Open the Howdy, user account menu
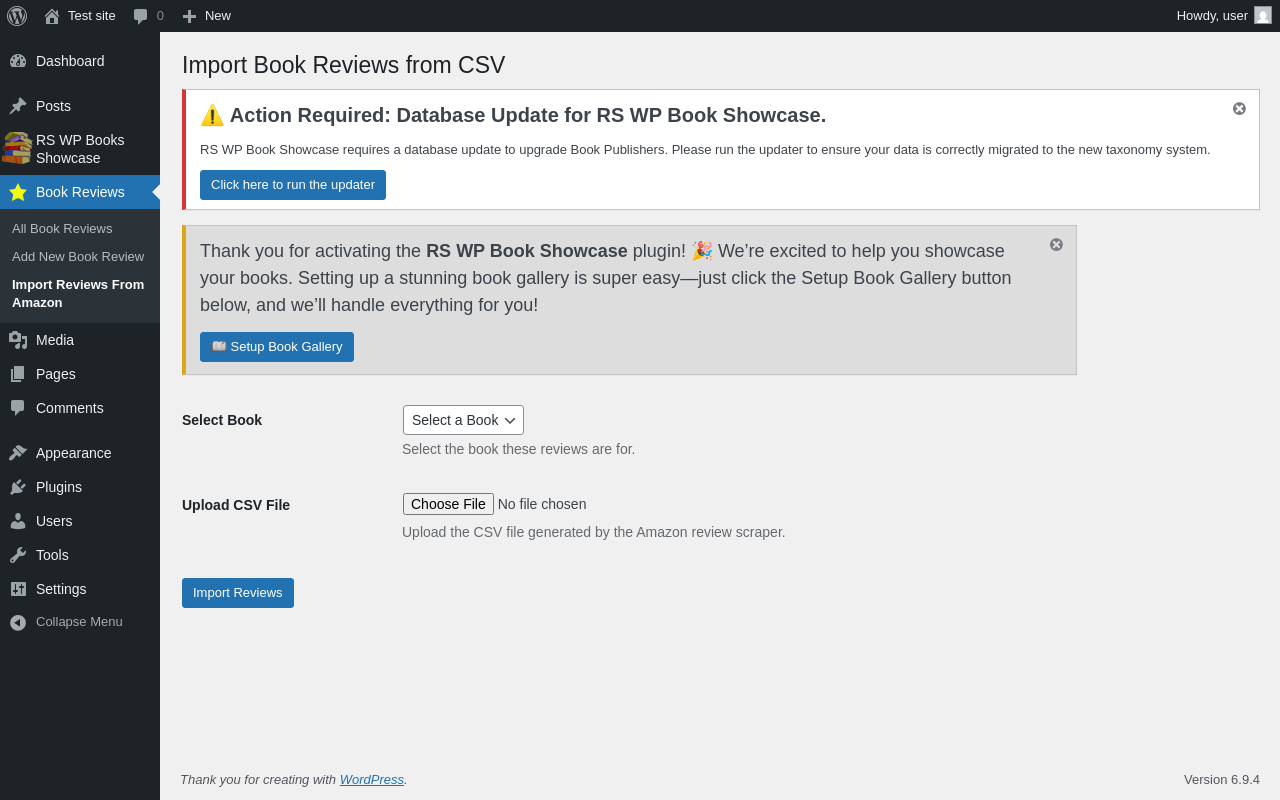1280x800 pixels. 1224,16
